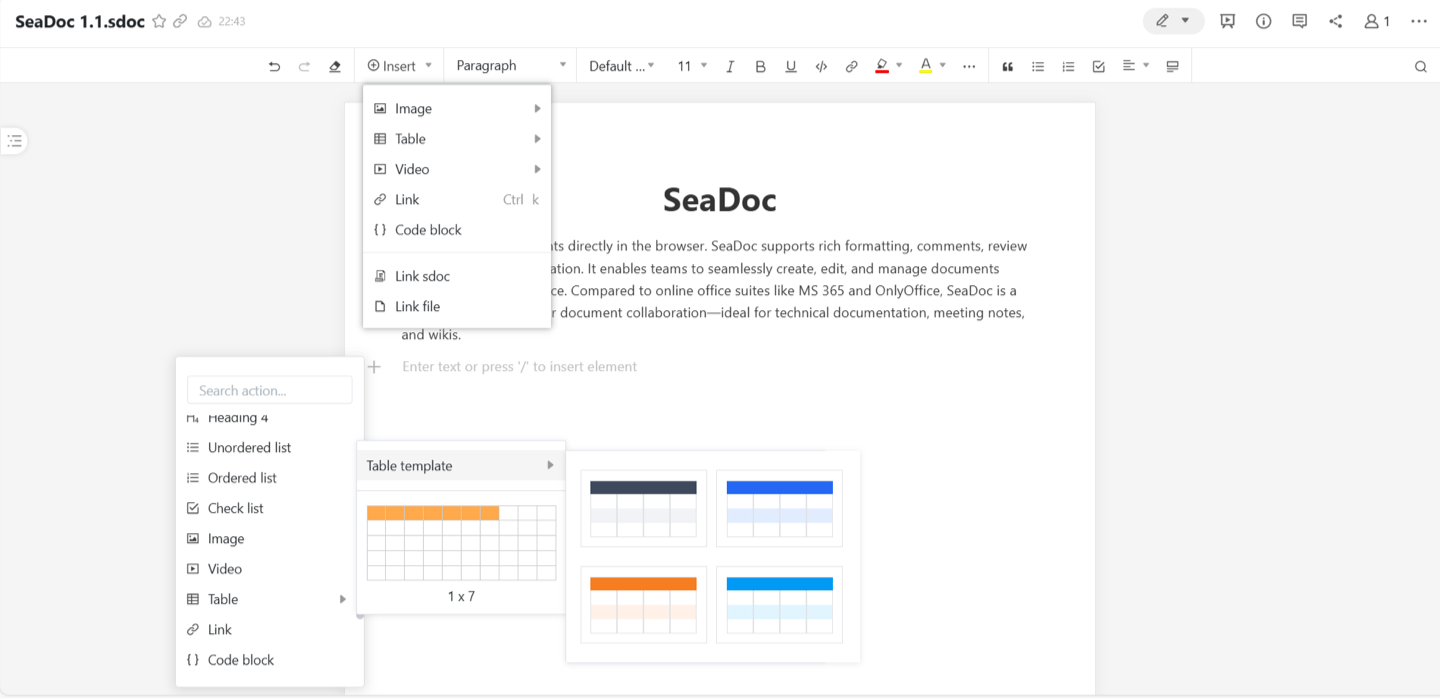1440x699 pixels.
Task: Show document info panel
Action: click(x=1264, y=21)
